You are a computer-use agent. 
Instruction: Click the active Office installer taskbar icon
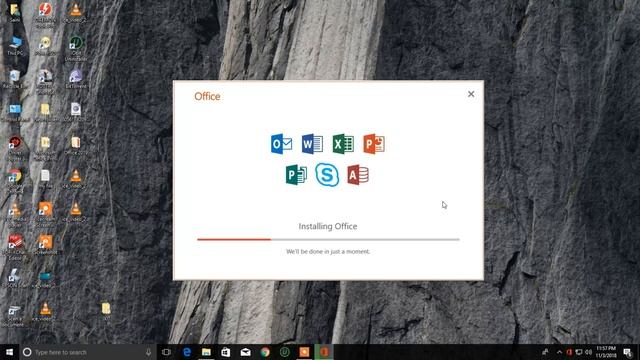pos(324,352)
